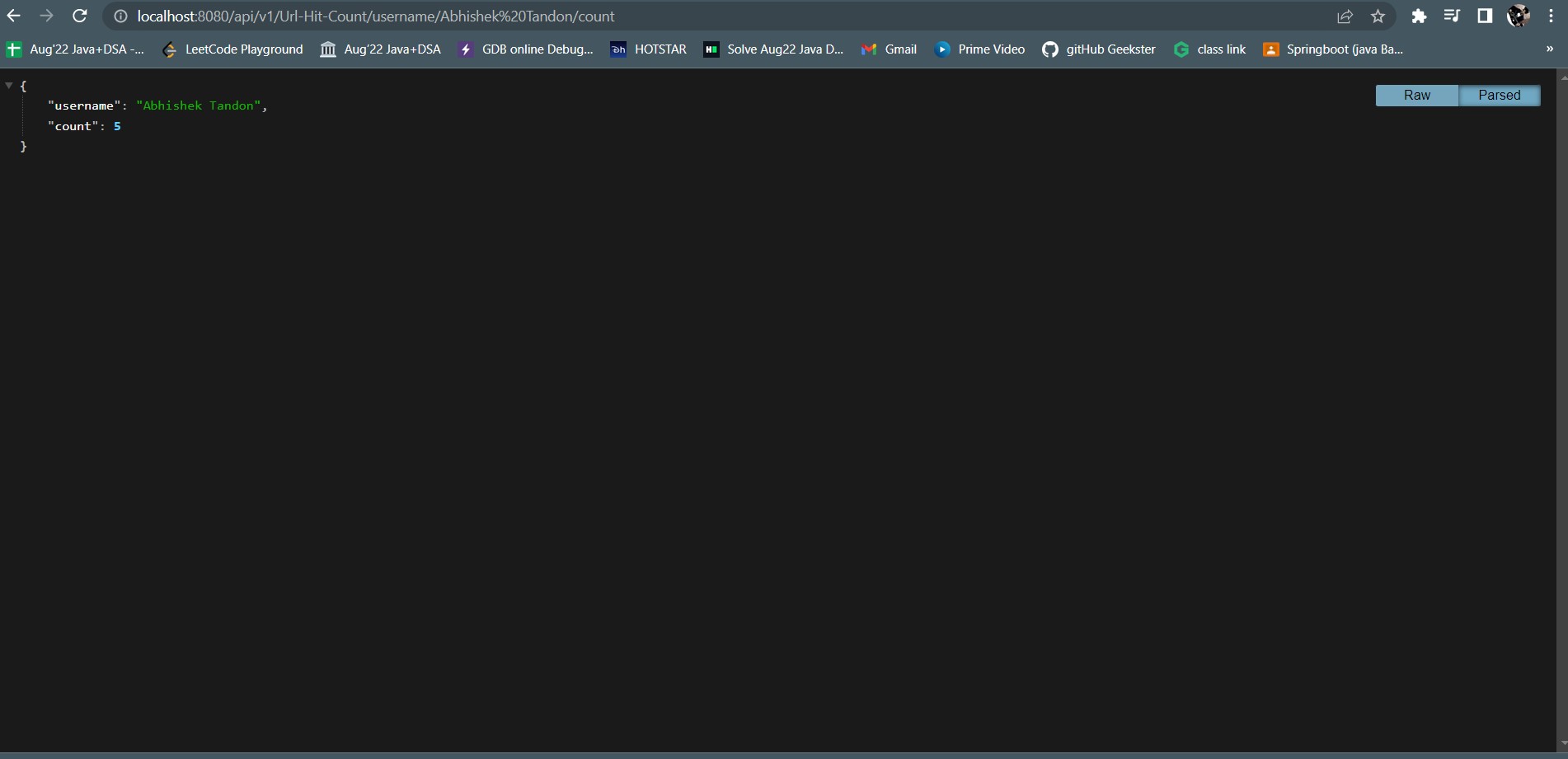Open HOTSTAR bookmark
The width and height of the screenshot is (1568, 759).
tap(648, 49)
